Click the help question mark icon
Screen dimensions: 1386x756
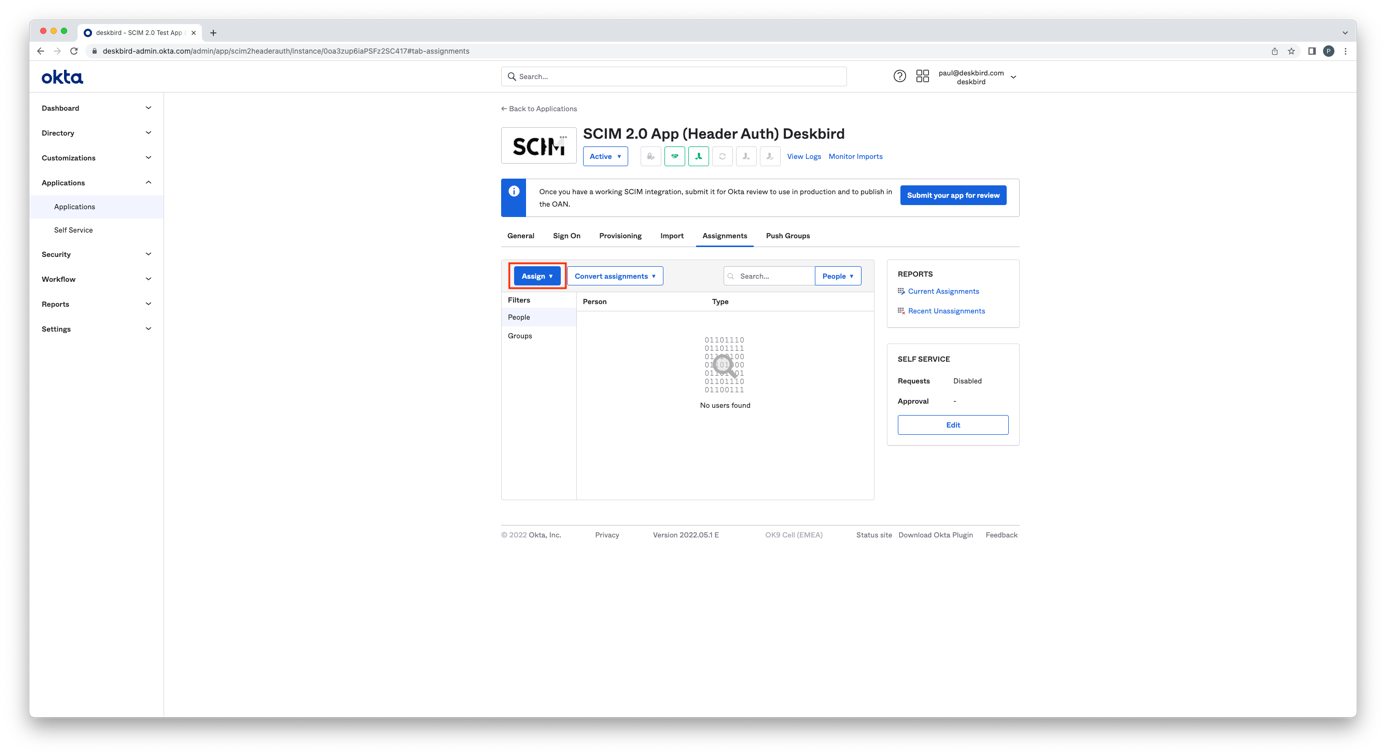899,76
